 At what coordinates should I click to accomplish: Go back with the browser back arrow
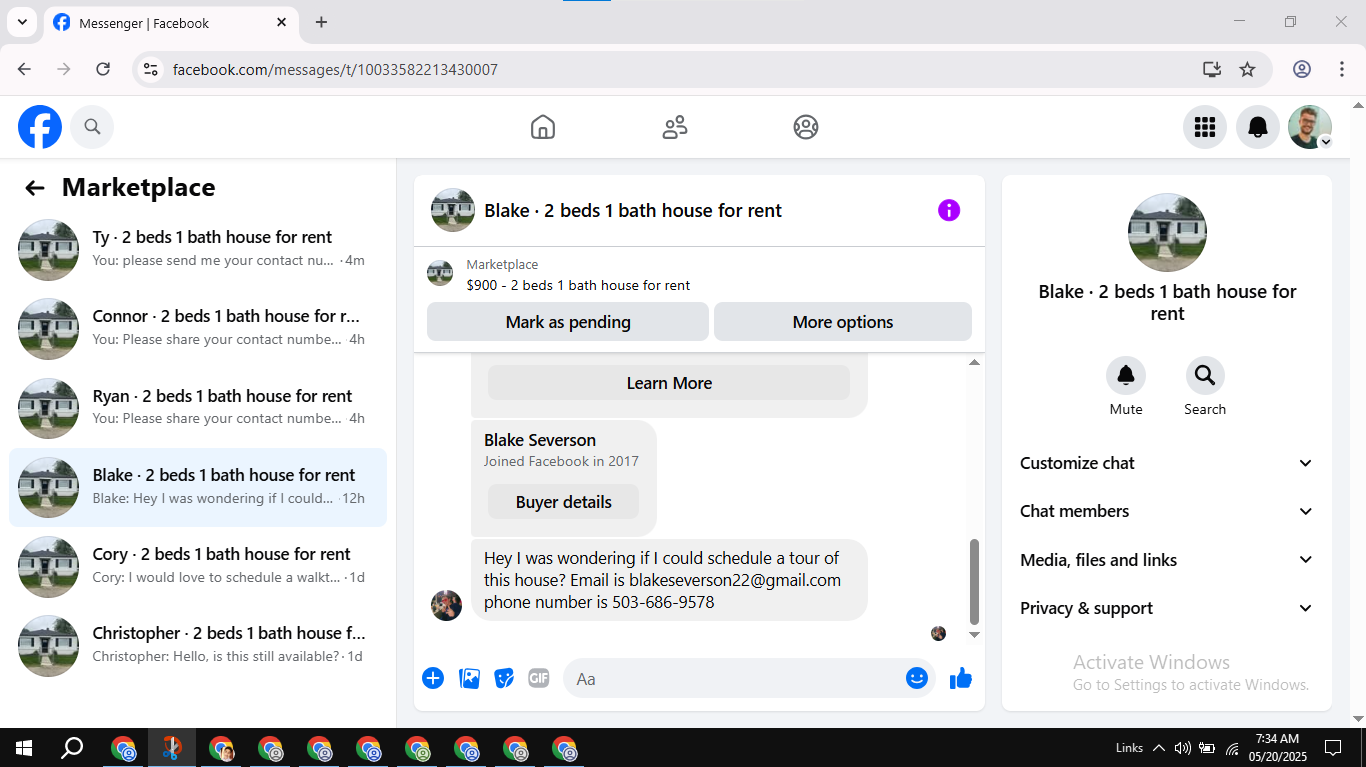point(24,69)
